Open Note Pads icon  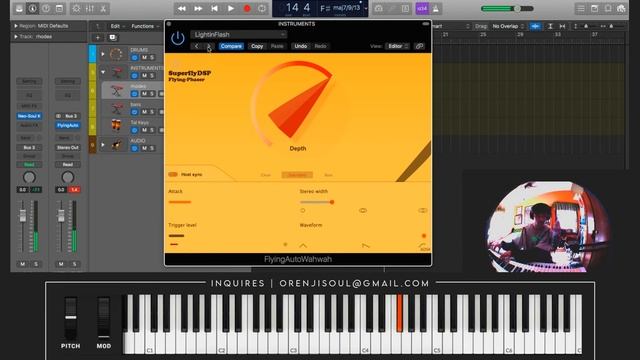594,9
